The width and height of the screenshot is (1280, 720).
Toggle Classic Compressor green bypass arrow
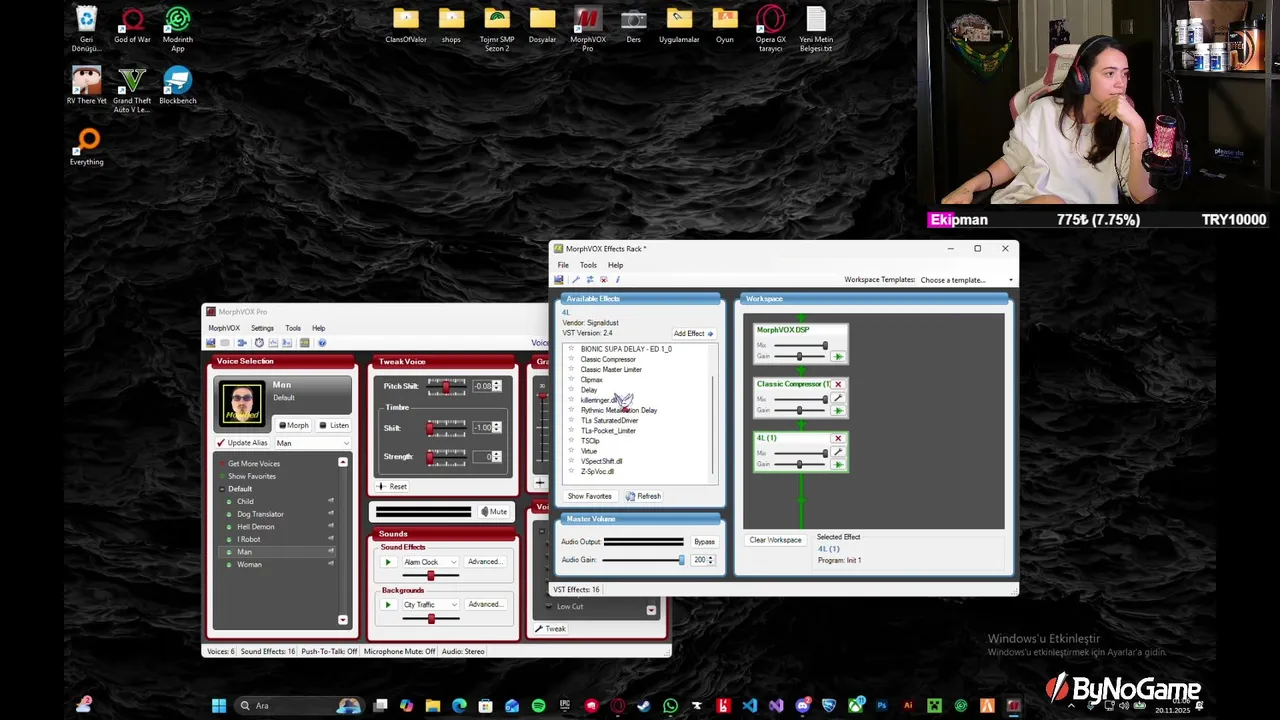tap(838, 410)
